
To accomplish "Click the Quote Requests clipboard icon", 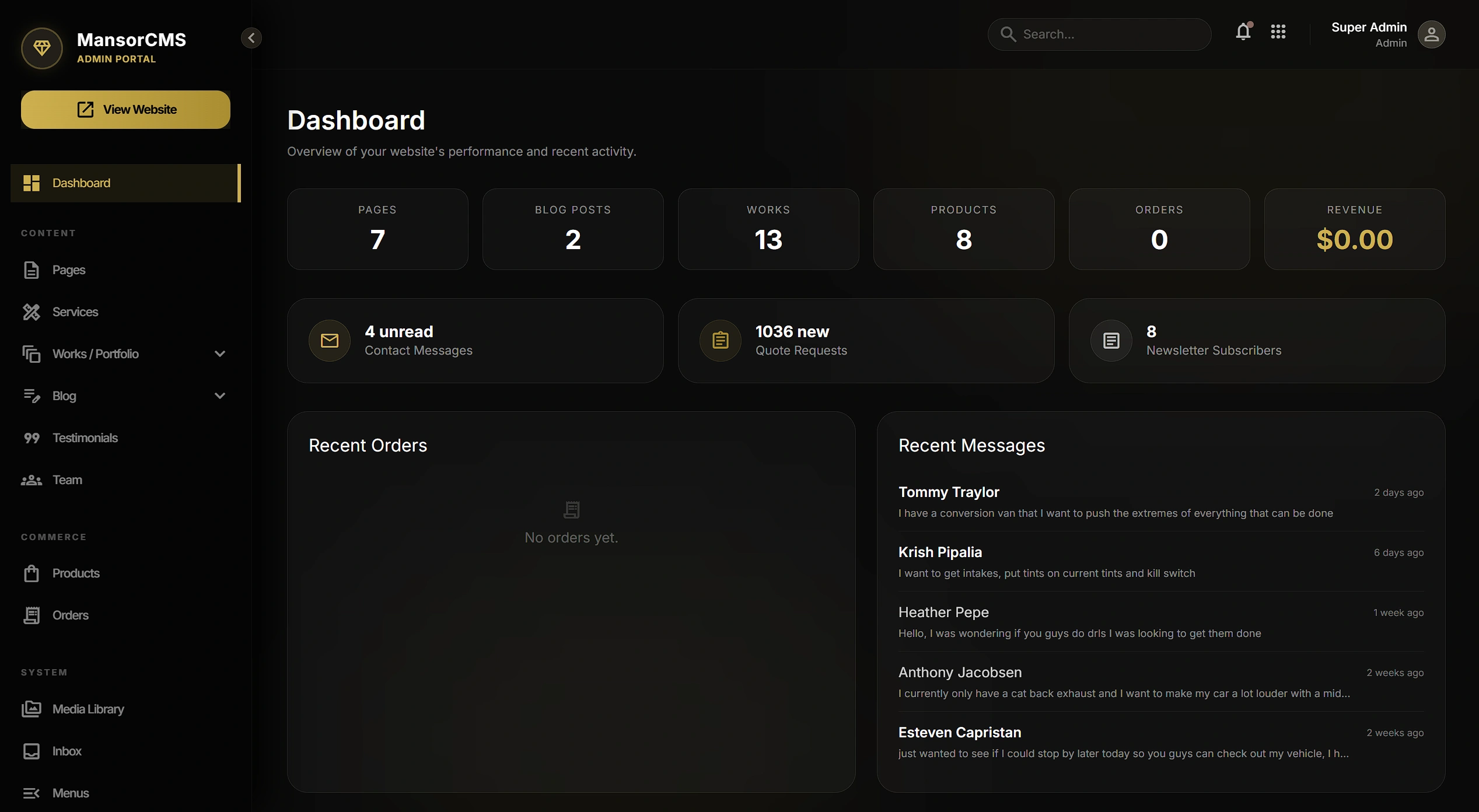I will (721, 341).
